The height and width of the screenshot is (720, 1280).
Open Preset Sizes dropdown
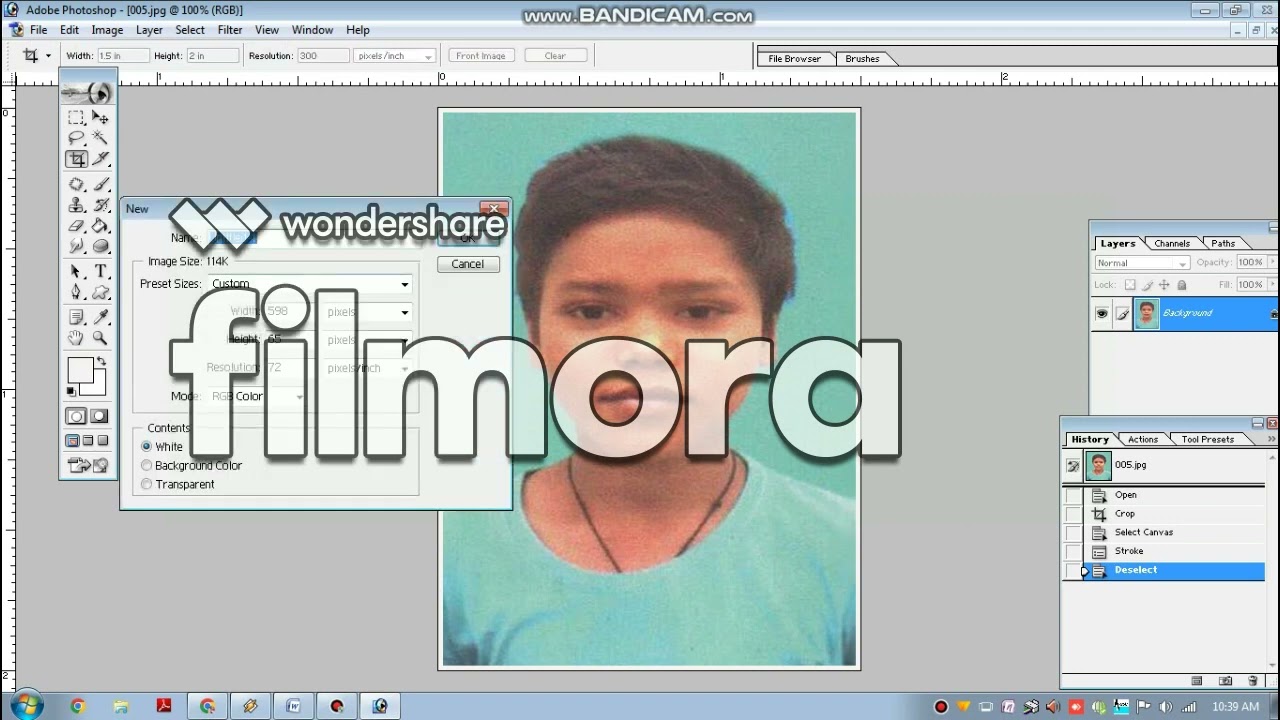(404, 285)
